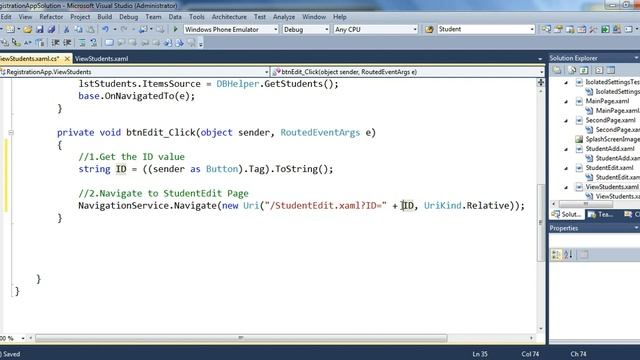The image size is (640, 360).
Task: Open the Student find combo box dropdown
Action: pyautogui.click(x=531, y=29)
